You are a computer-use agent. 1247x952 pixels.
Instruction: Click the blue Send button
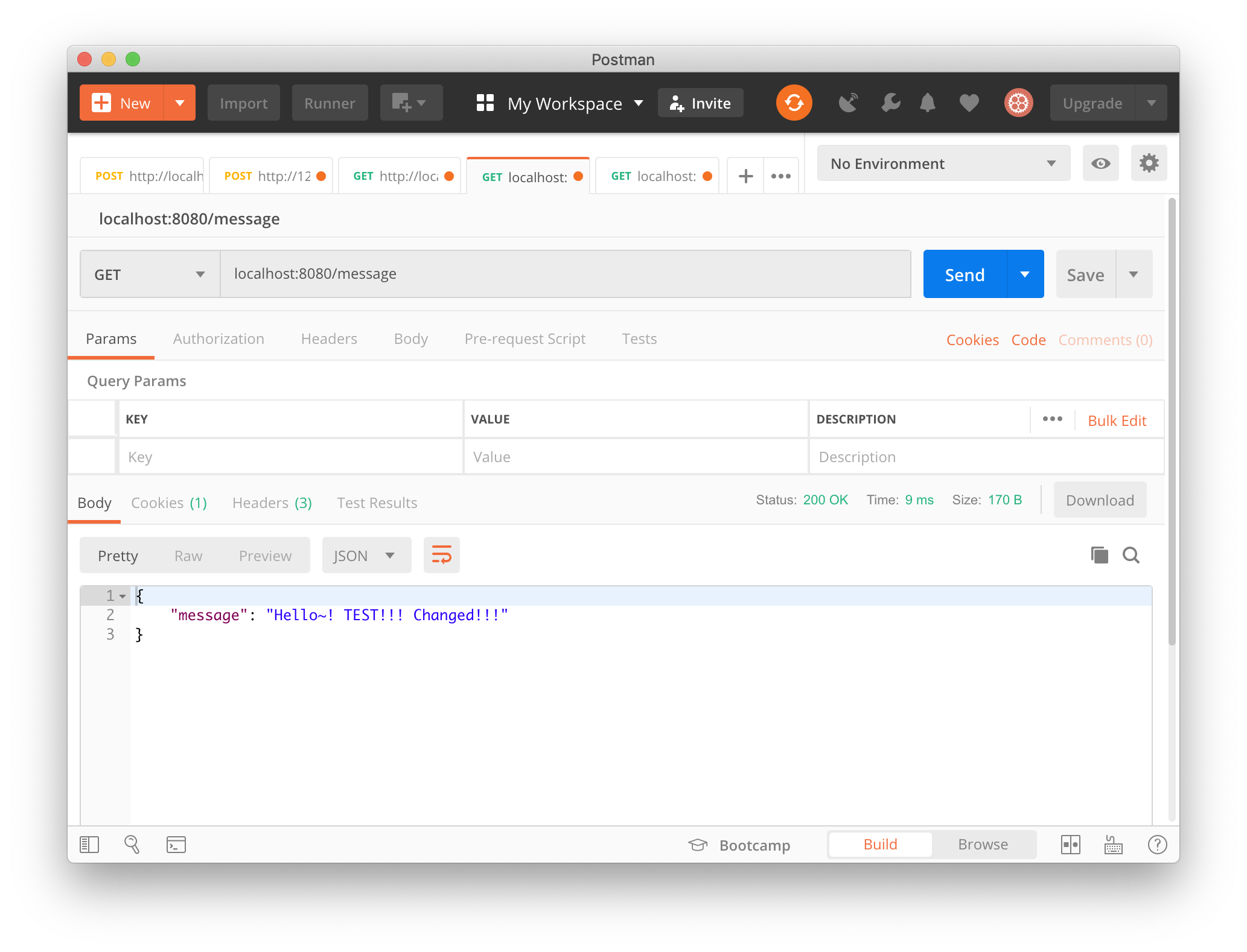click(x=965, y=274)
